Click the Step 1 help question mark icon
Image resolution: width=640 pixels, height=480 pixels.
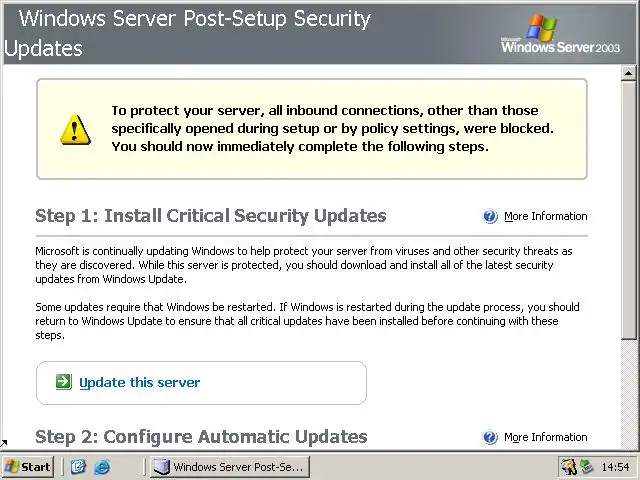click(x=490, y=216)
